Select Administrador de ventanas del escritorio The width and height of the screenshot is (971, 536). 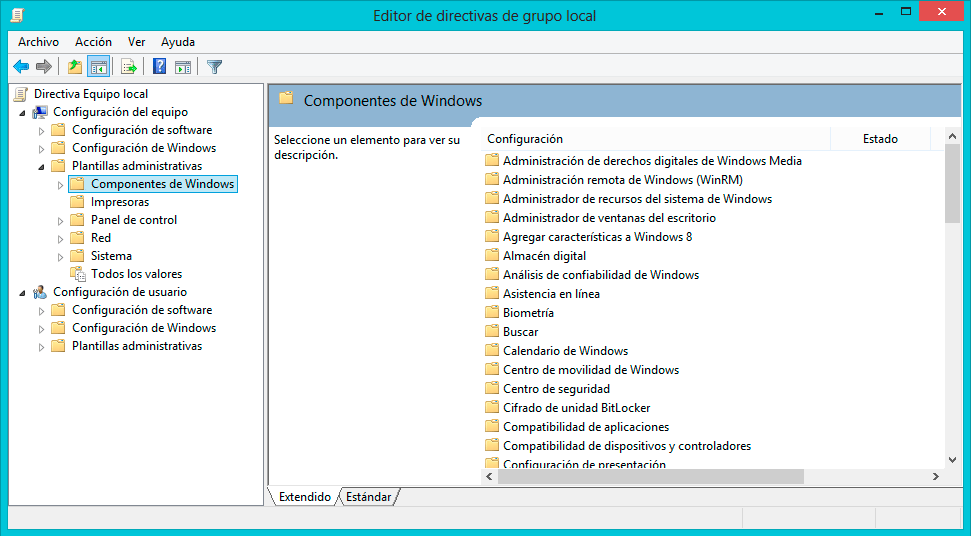pos(609,218)
